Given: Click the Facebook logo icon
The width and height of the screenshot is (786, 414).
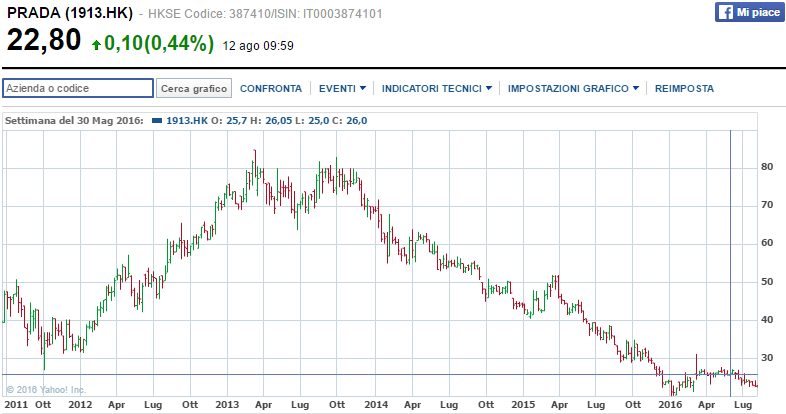Looking at the screenshot, I should 725,12.
